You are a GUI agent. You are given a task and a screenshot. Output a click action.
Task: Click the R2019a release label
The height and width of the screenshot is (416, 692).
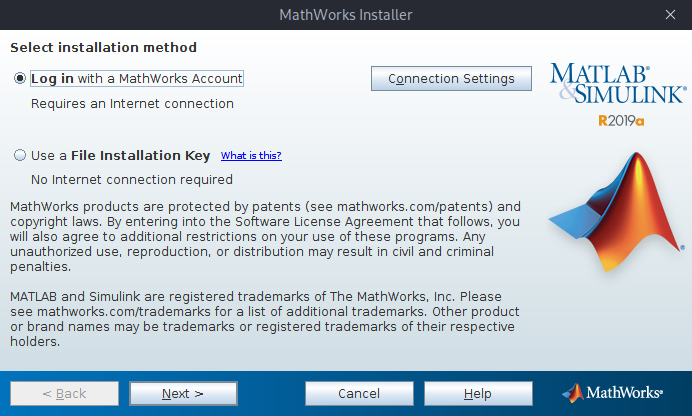pos(621,120)
